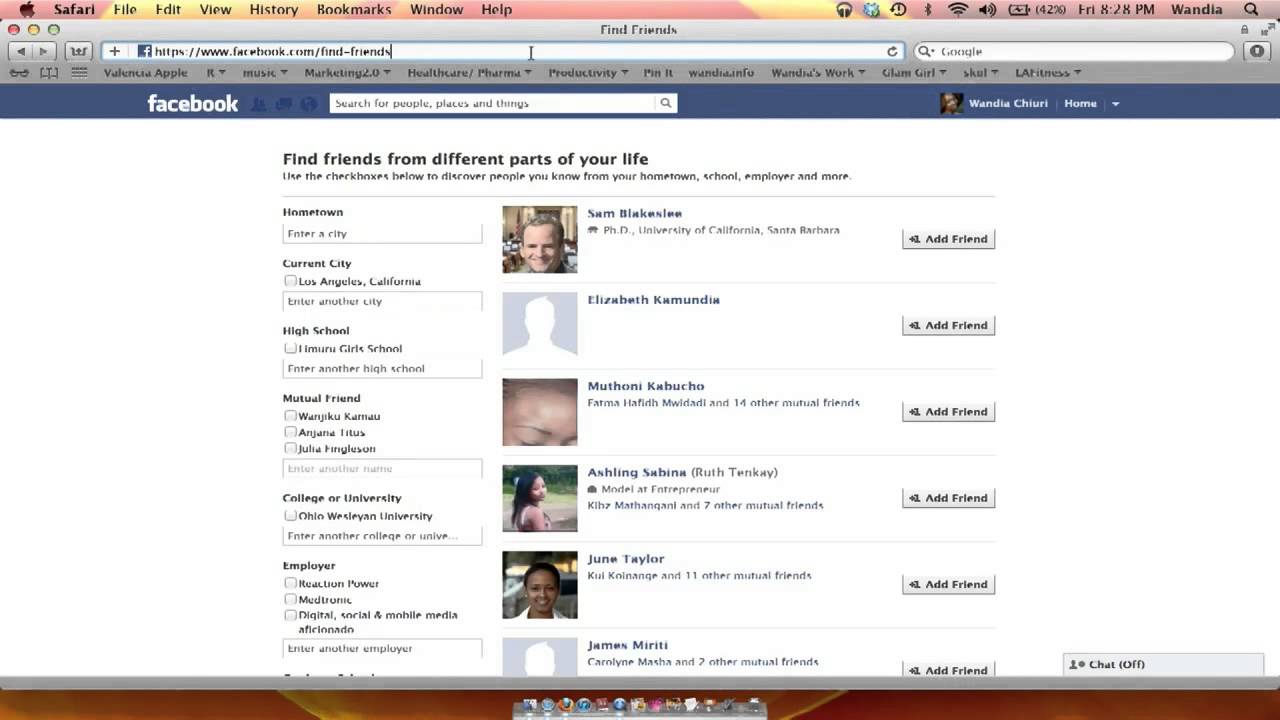
Task: Click the Safari downloads button
Action: coord(1257,51)
